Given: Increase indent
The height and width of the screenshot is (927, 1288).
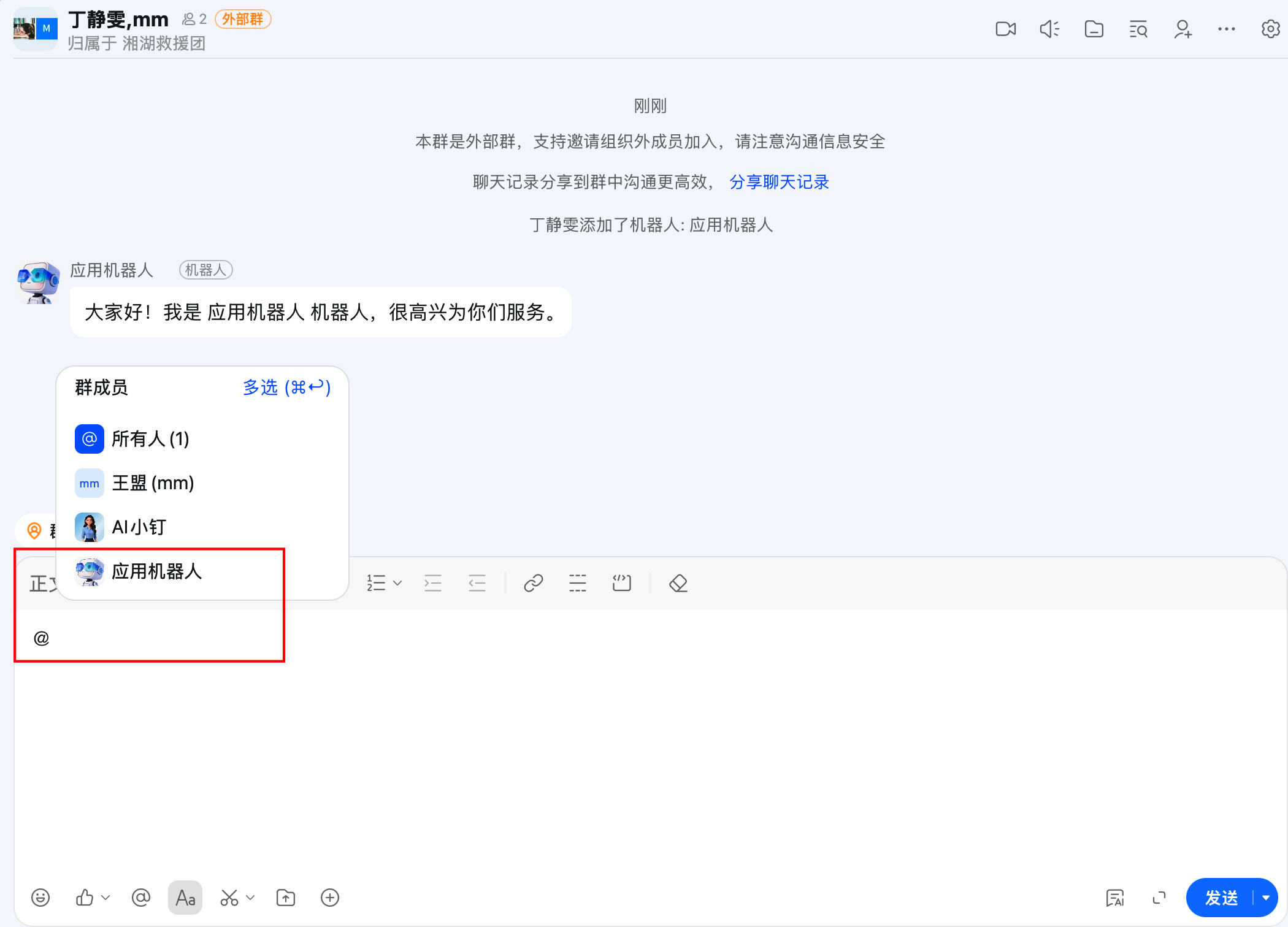Looking at the screenshot, I should coord(433,583).
